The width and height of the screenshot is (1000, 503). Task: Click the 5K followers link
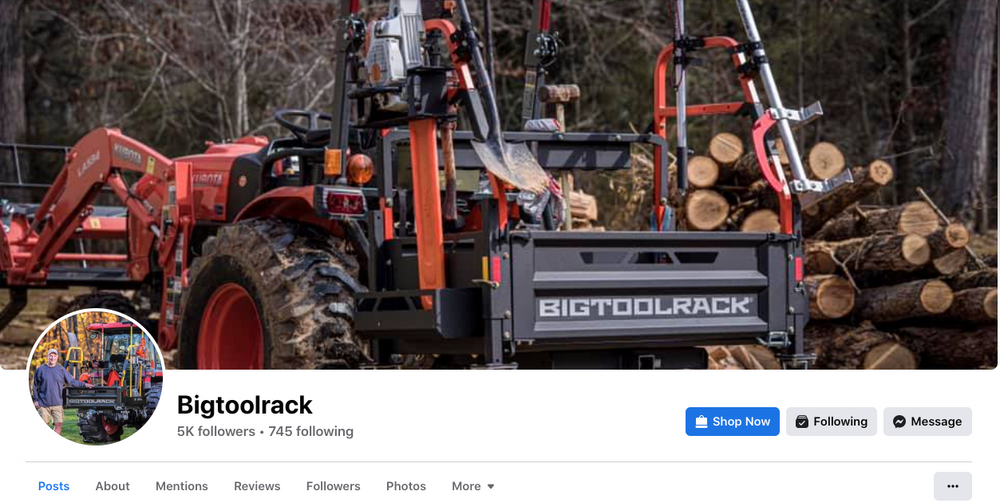pyautogui.click(x=216, y=432)
